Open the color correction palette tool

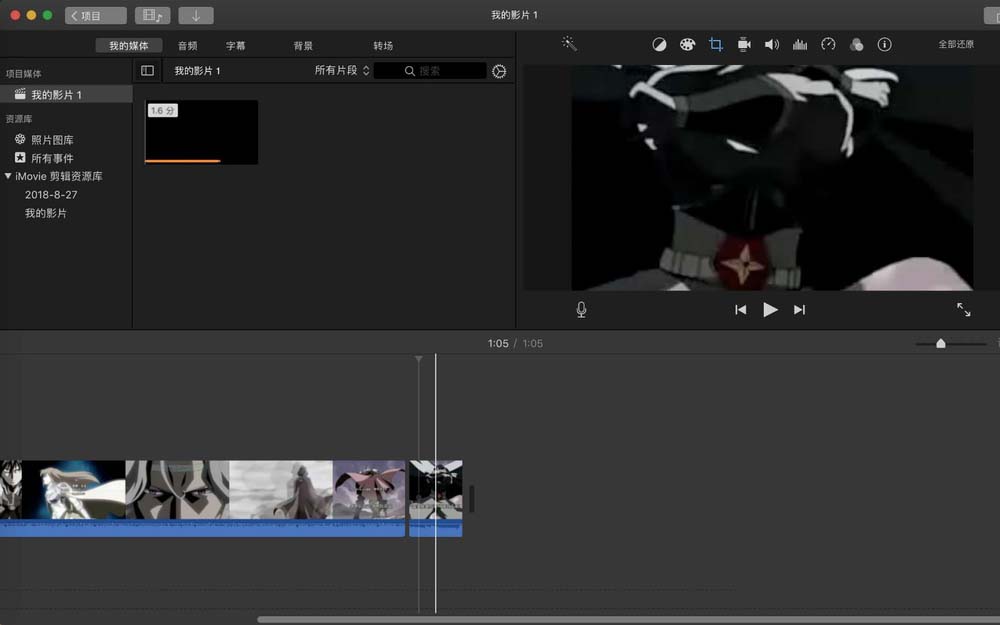[687, 44]
